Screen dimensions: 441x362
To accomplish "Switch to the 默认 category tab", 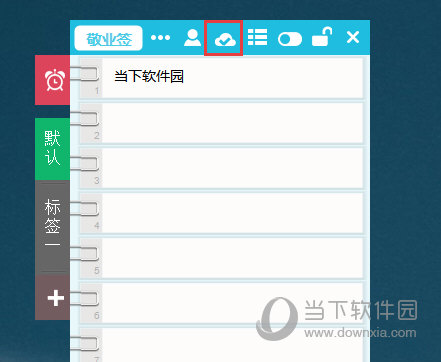I will pyautogui.click(x=53, y=149).
